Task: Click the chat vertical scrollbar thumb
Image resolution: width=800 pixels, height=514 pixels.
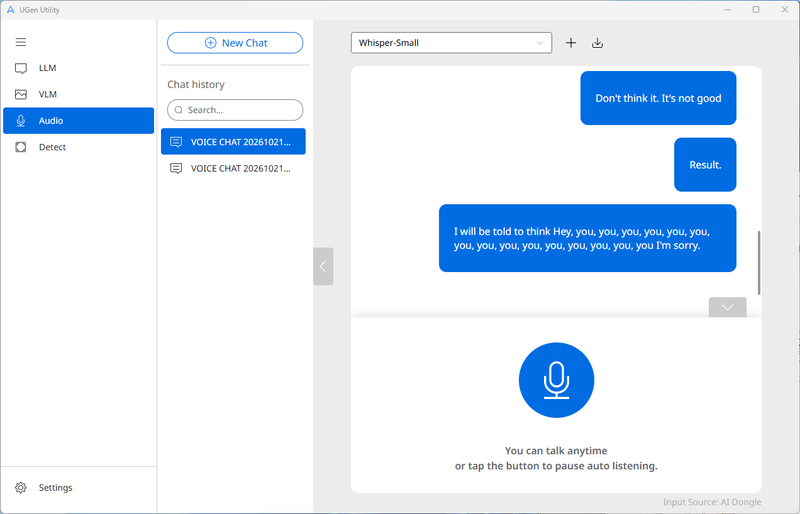Action: 759,263
